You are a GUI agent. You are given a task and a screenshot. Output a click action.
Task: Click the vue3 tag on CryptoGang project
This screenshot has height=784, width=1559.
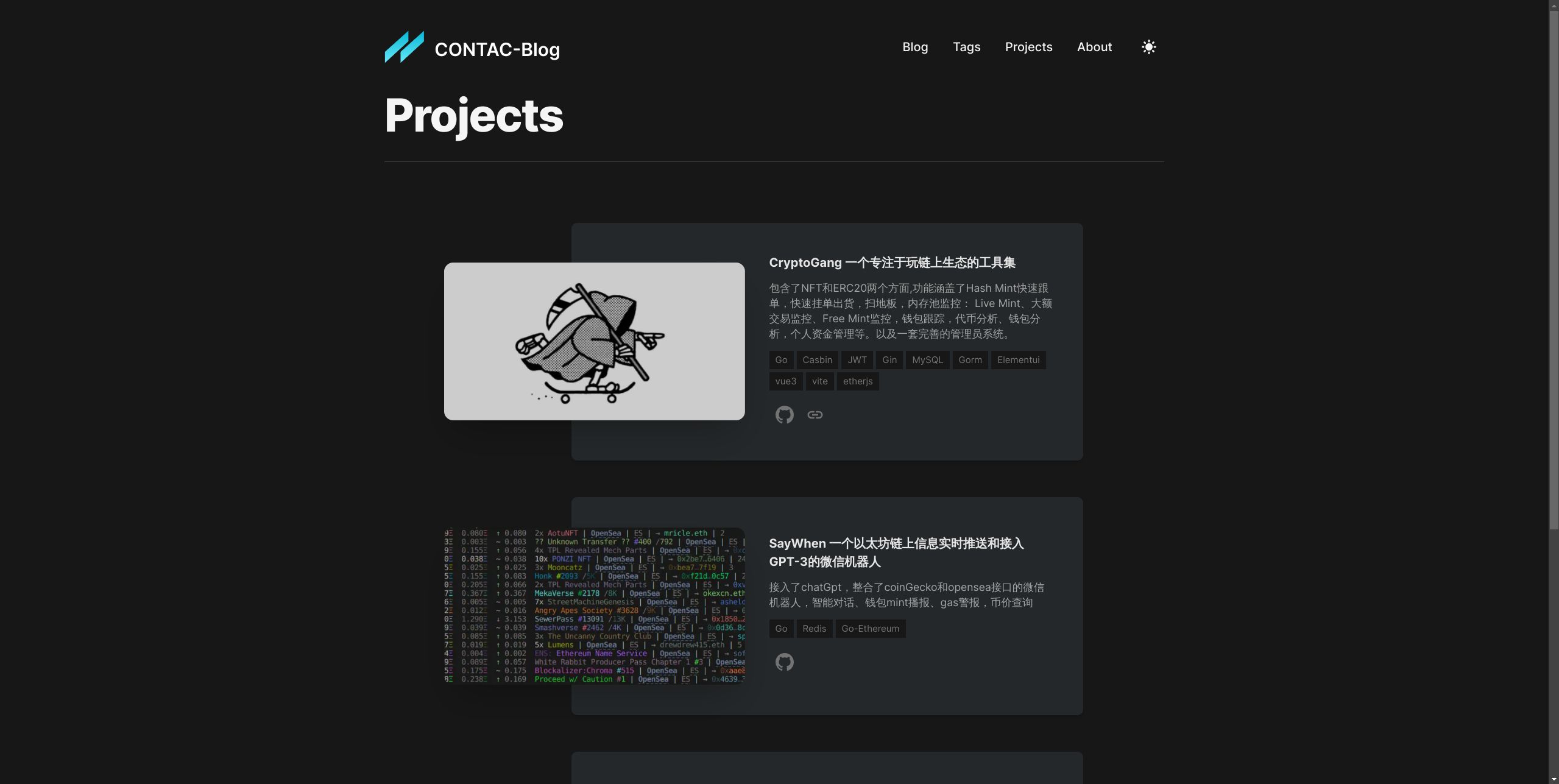pos(785,380)
